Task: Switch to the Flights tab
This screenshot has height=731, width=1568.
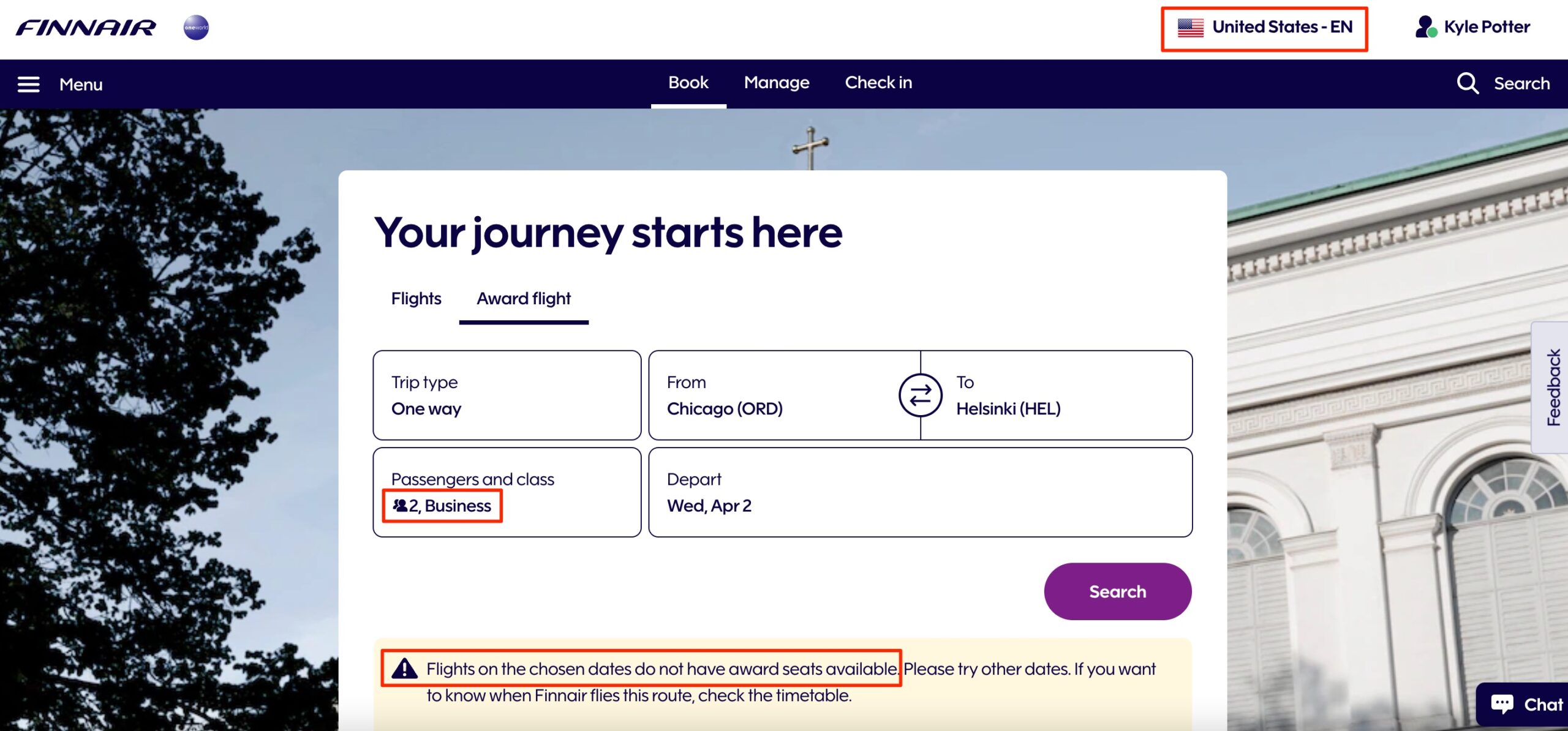Action: 416,299
